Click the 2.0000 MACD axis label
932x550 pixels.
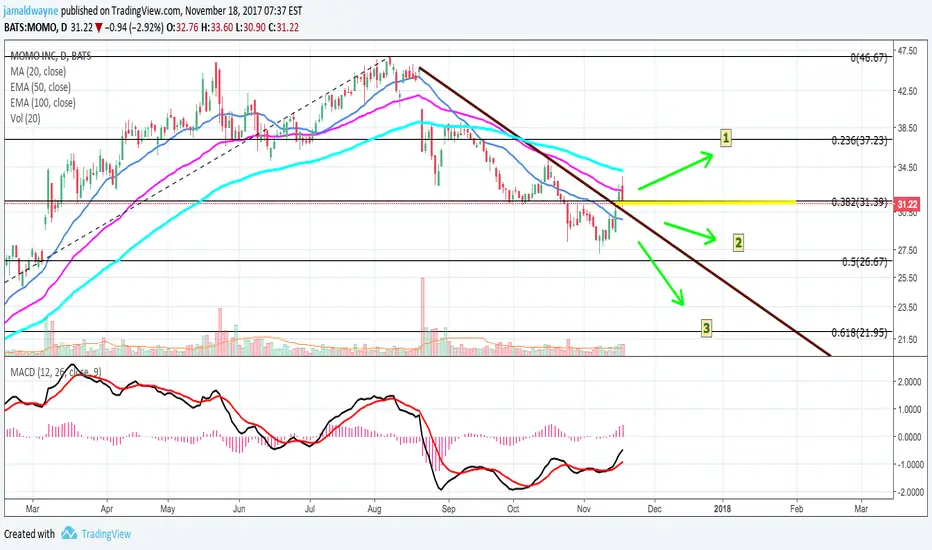pyautogui.click(x=909, y=382)
